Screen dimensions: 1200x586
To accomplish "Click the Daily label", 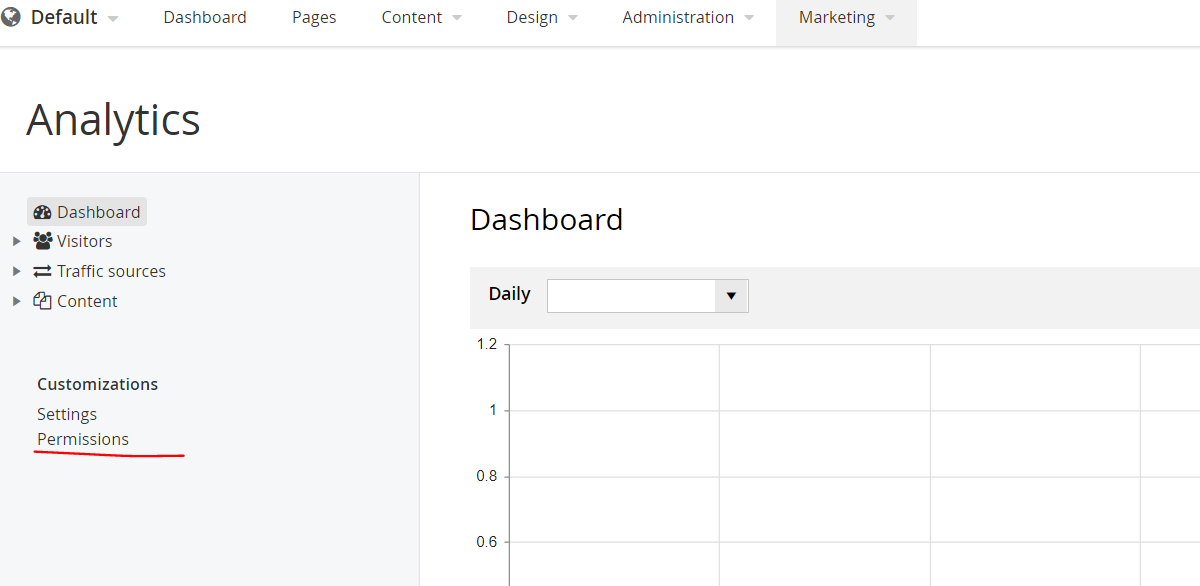I will (x=510, y=294).
